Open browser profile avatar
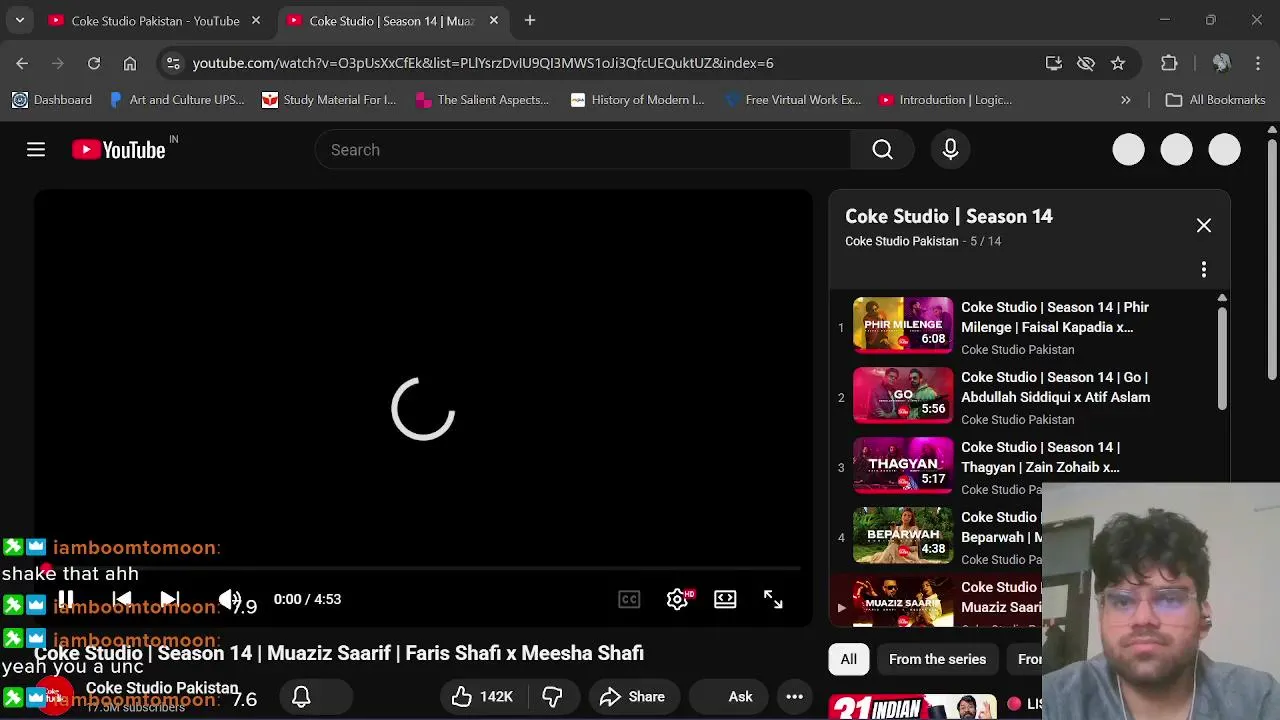Image resolution: width=1280 pixels, height=720 pixels. tap(1221, 63)
